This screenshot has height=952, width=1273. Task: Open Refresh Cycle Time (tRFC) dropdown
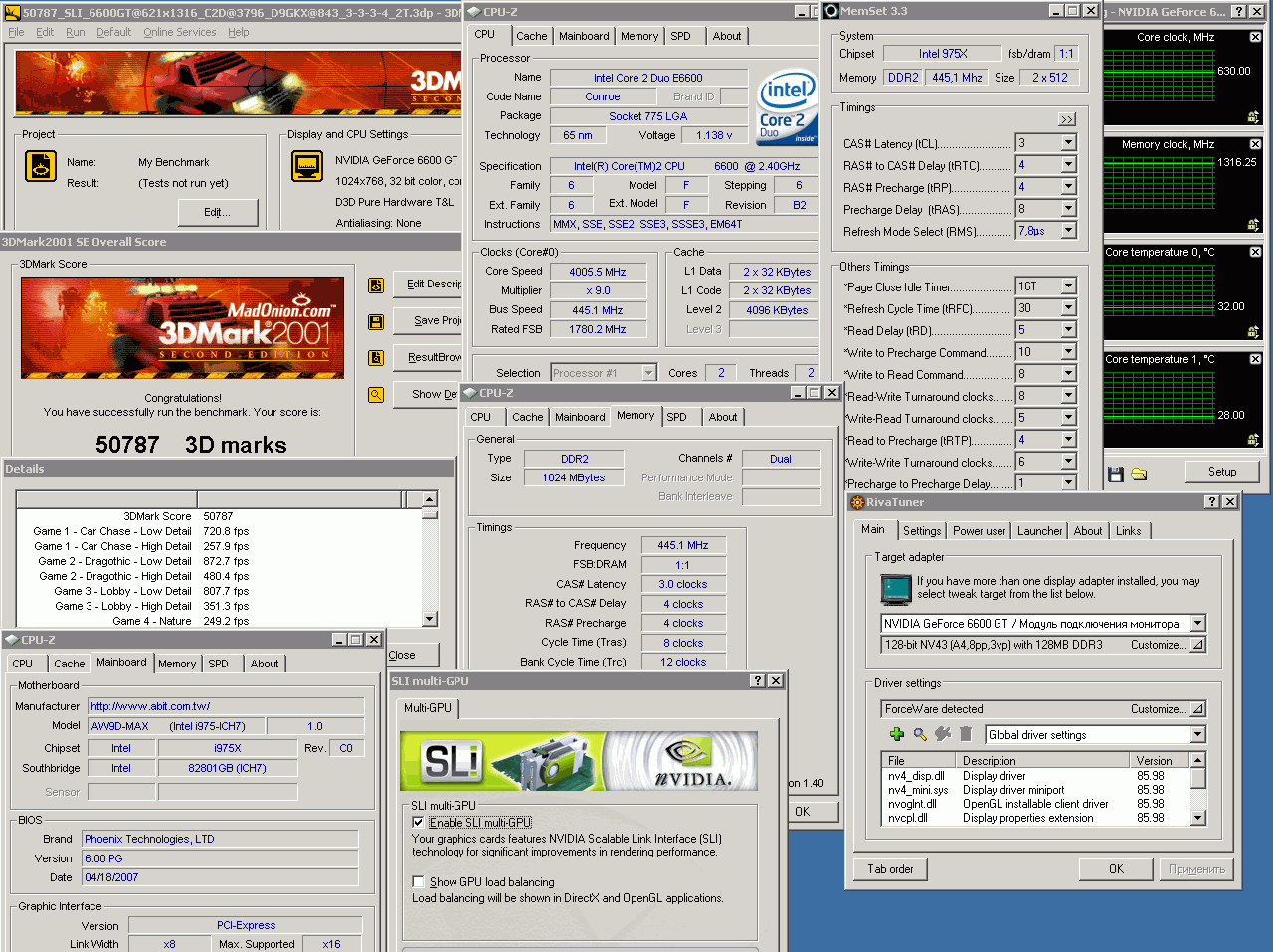pos(1068,308)
